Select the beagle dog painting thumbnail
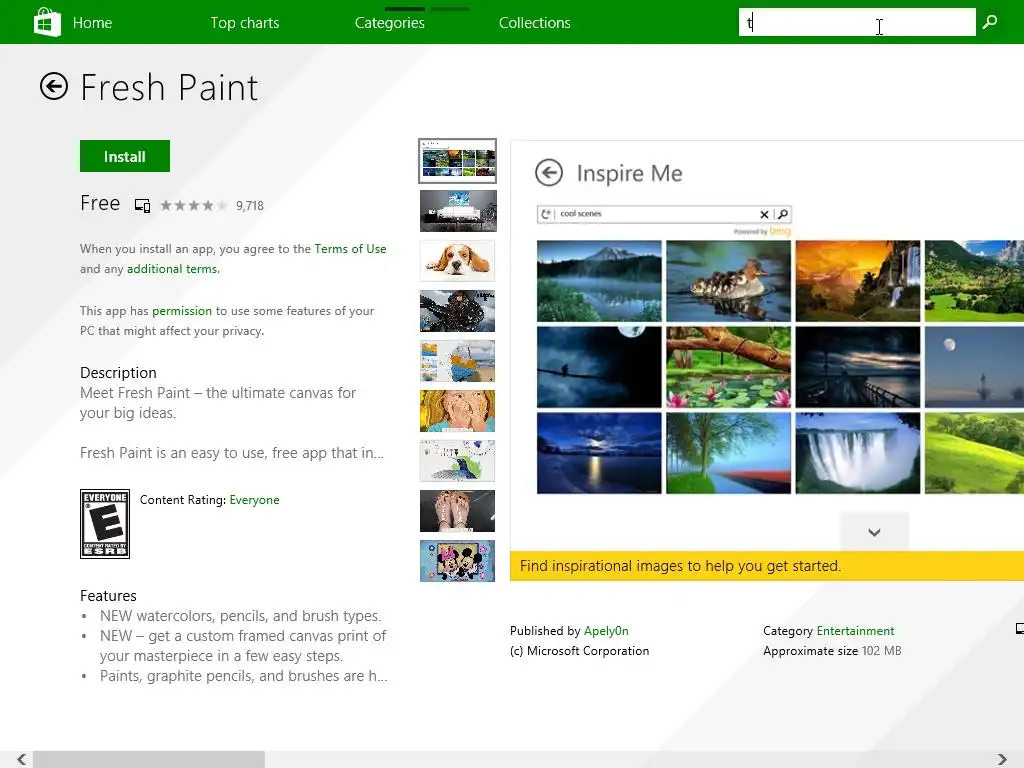Screen dimensions: 1024x768 pos(457,261)
